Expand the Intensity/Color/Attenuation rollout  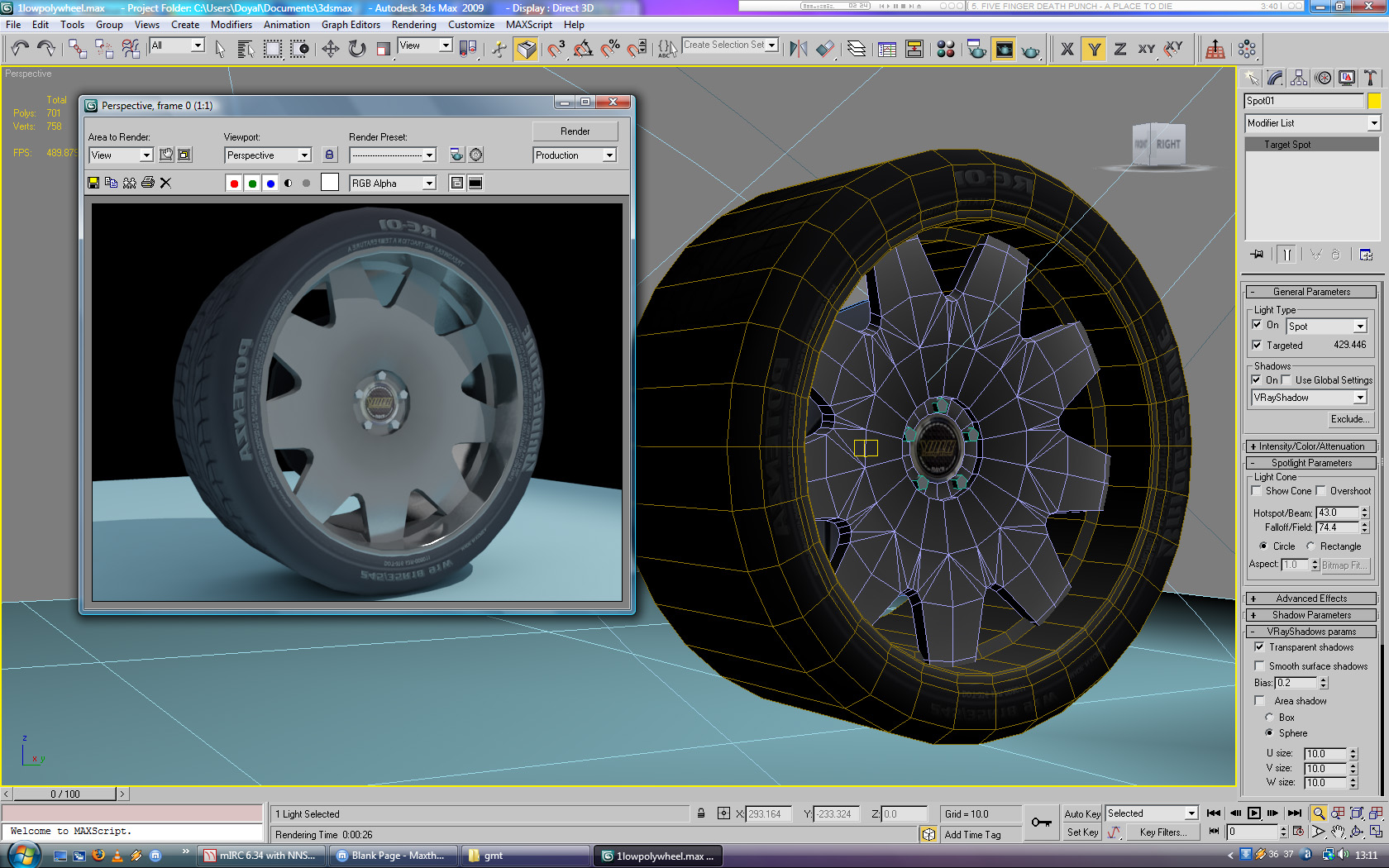pyautogui.click(x=1311, y=446)
